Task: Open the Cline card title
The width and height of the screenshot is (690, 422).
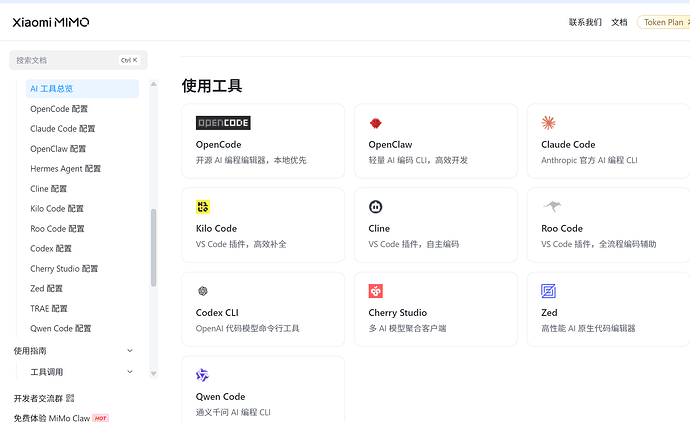Action: click(379, 228)
